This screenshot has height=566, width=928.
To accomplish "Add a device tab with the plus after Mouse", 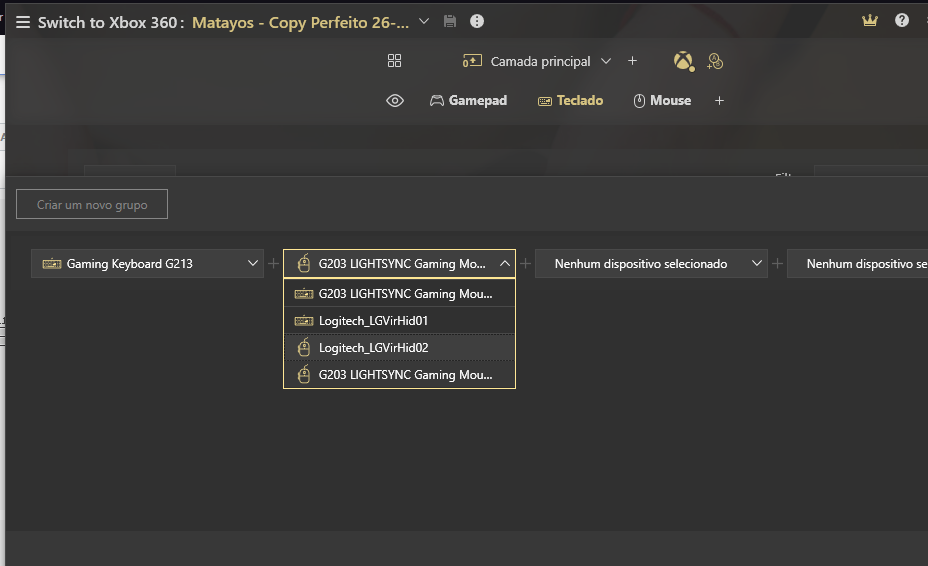I will pyautogui.click(x=719, y=101).
